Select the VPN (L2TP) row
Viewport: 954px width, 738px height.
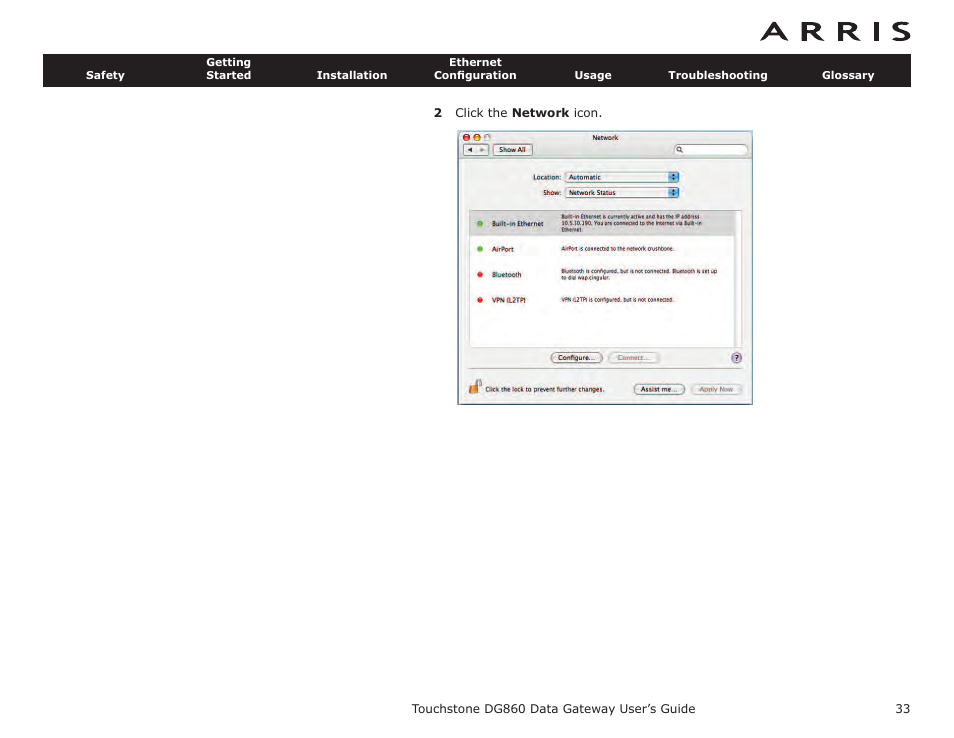click(x=602, y=300)
